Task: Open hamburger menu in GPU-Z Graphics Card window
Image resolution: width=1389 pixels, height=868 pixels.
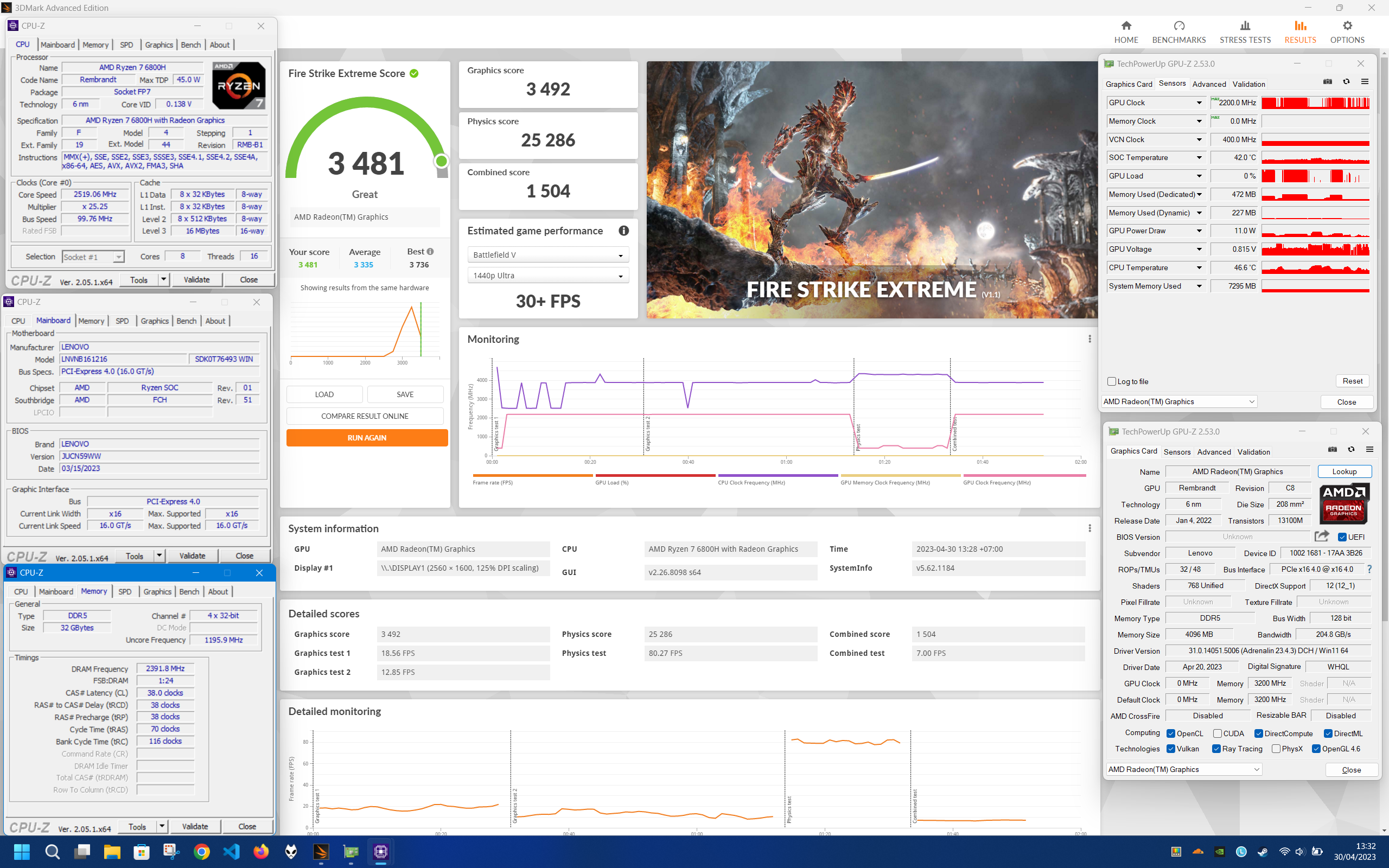Action: pyautogui.click(x=1369, y=449)
